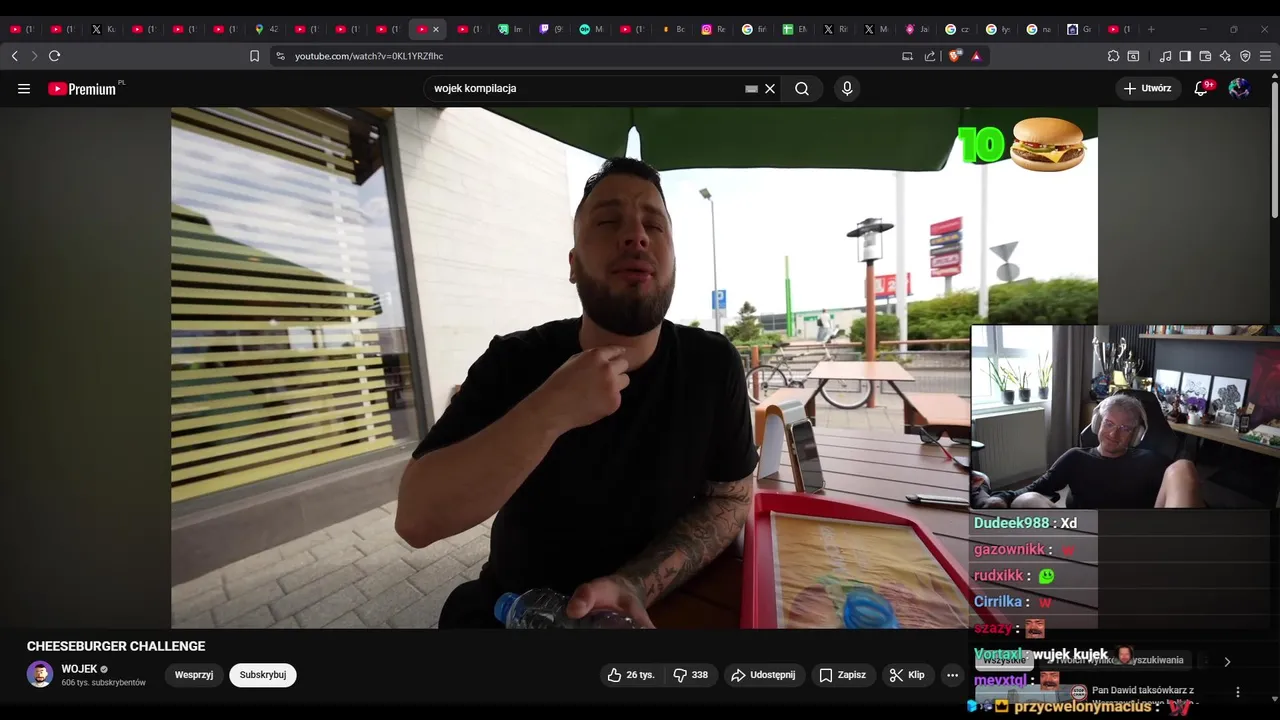Open the on-screen keyboard icon in search
Screen dimensions: 1280x720
pyautogui.click(x=752, y=89)
